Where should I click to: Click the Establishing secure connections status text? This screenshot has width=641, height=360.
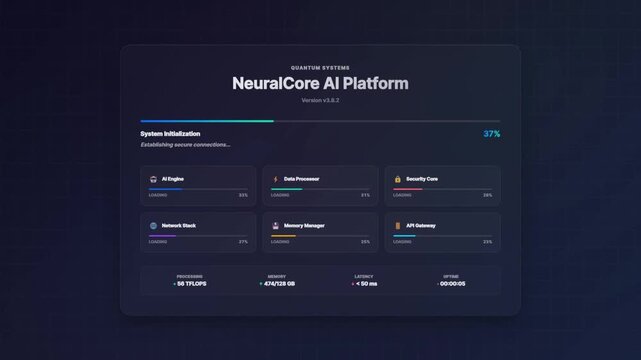[x=185, y=145]
